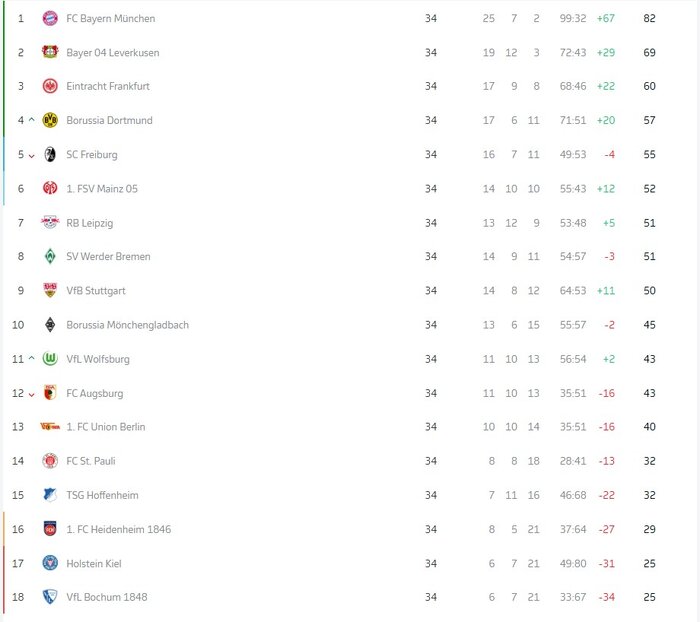Image resolution: width=700 pixels, height=622 pixels.
Task: Click the red down arrow beside FC Augsburg's rank
Action: click(31, 394)
